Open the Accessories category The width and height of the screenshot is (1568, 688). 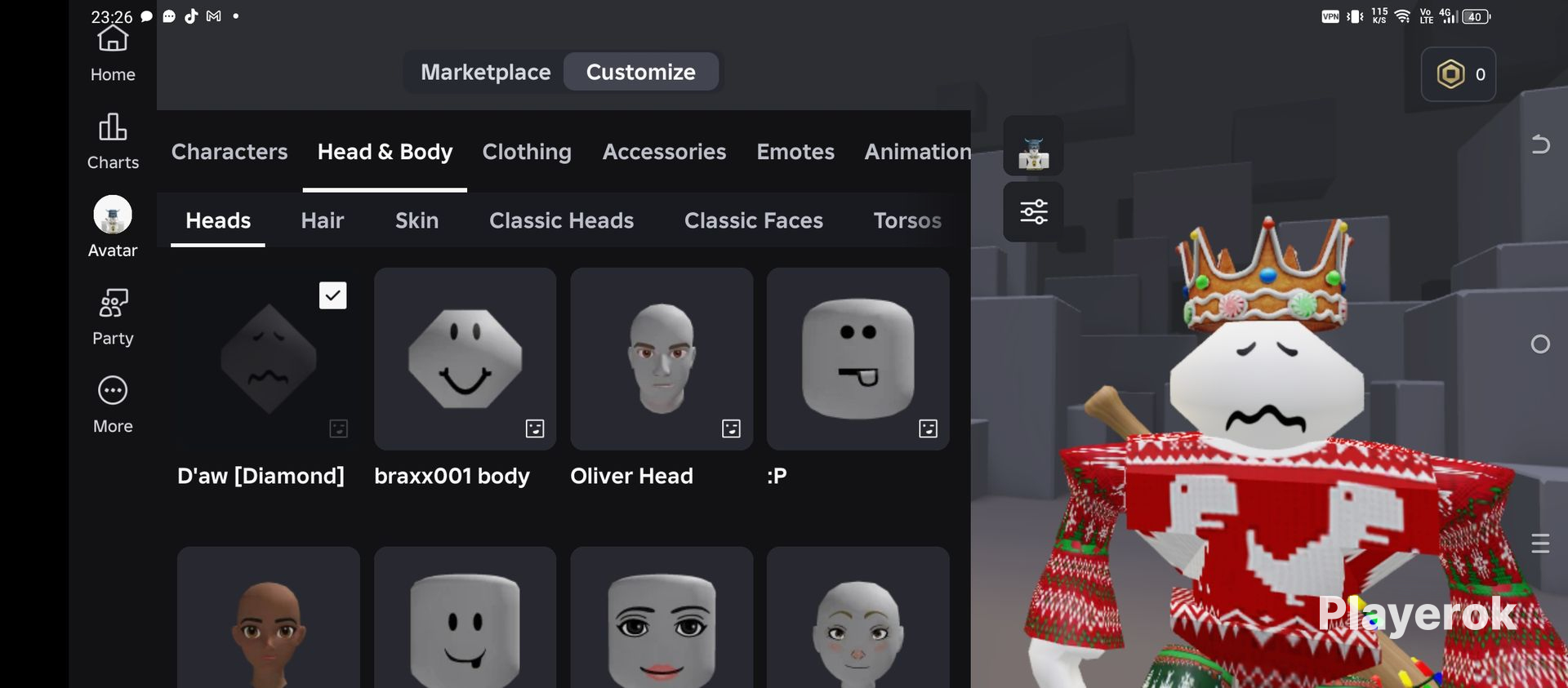point(664,152)
